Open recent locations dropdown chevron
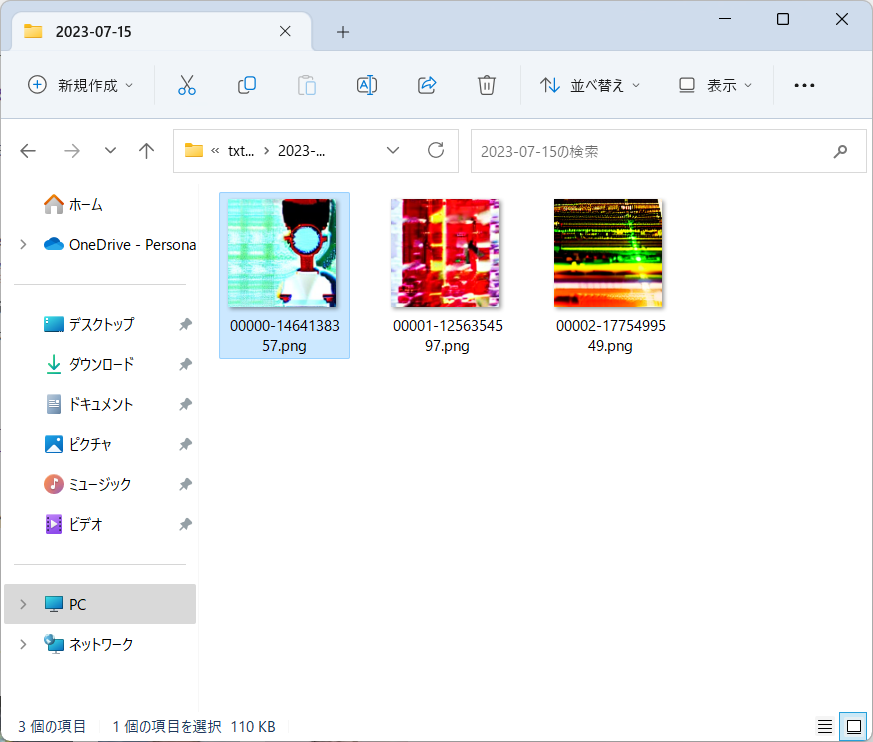Image resolution: width=873 pixels, height=742 pixels. (110, 150)
